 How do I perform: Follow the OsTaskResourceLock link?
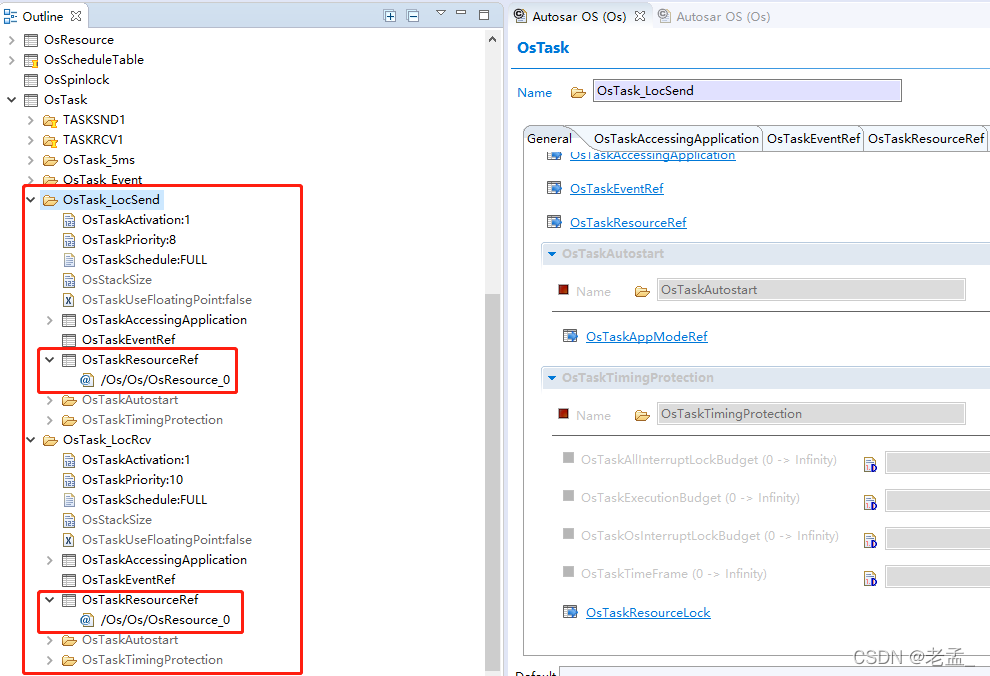coord(648,612)
